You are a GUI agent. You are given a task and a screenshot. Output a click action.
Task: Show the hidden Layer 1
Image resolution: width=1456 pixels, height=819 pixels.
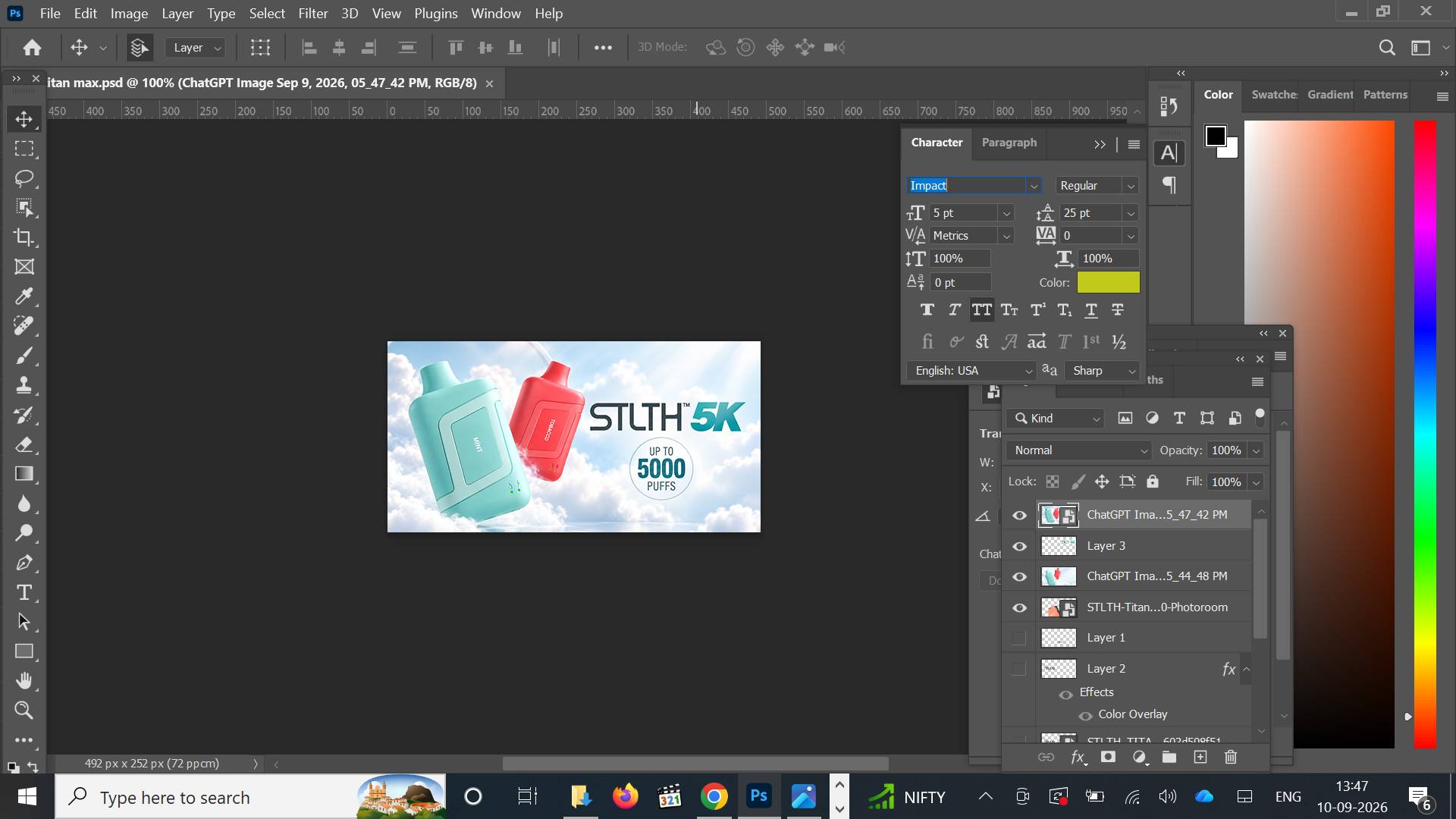(x=1019, y=638)
